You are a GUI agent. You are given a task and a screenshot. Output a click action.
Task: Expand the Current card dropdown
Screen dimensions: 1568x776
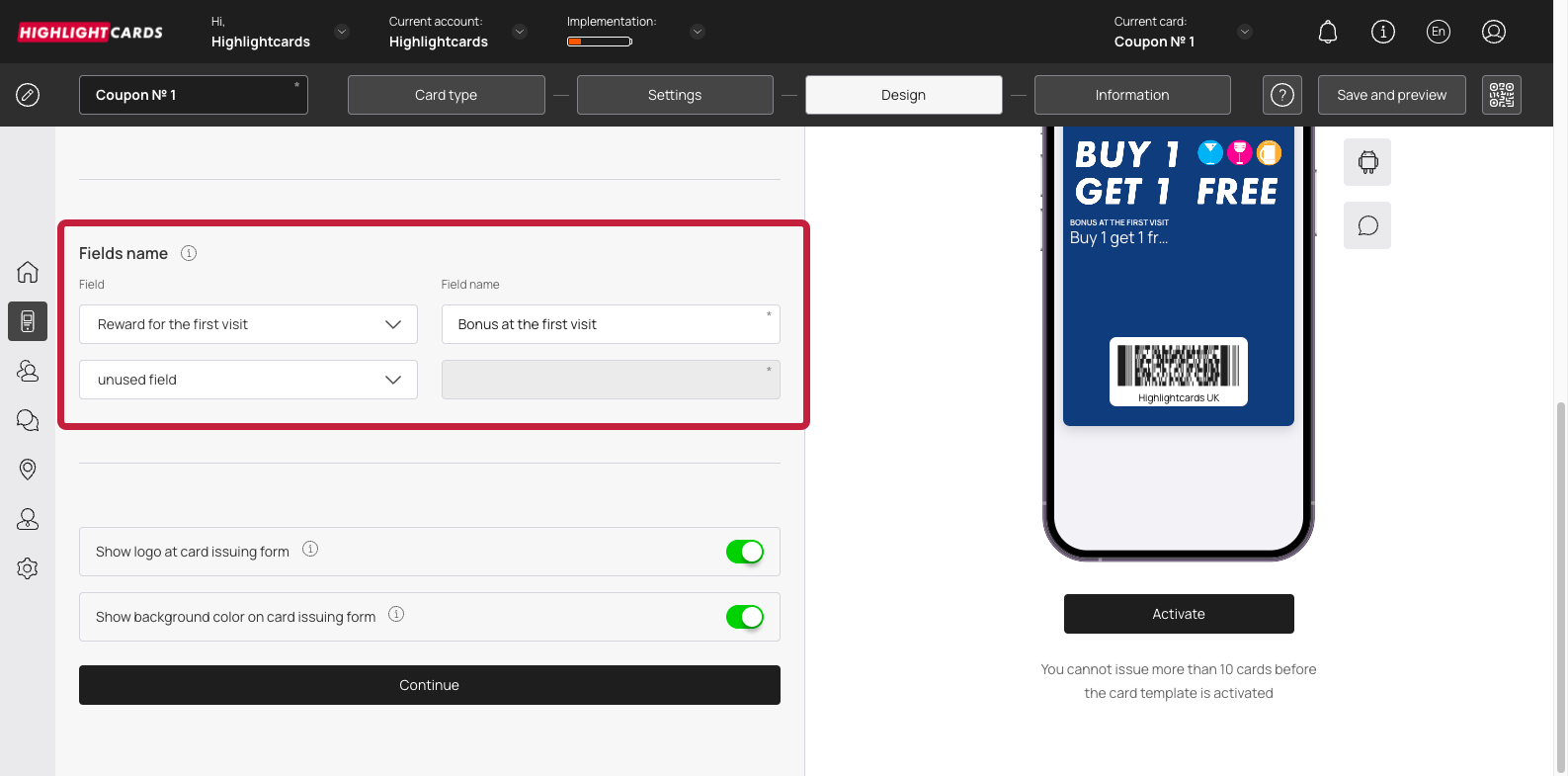point(1244,32)
